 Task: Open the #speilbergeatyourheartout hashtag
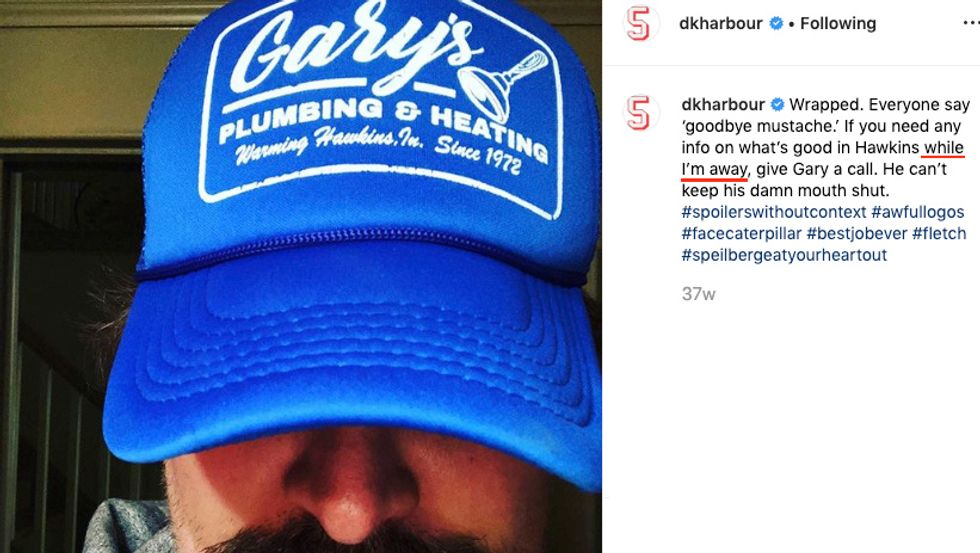(x=784, y=255)
